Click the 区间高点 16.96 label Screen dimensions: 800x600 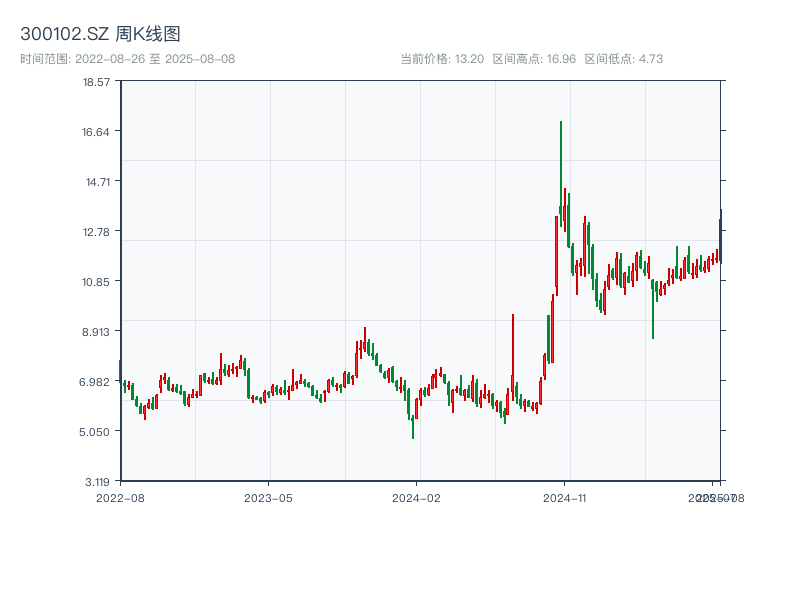[x=534, y=59]
